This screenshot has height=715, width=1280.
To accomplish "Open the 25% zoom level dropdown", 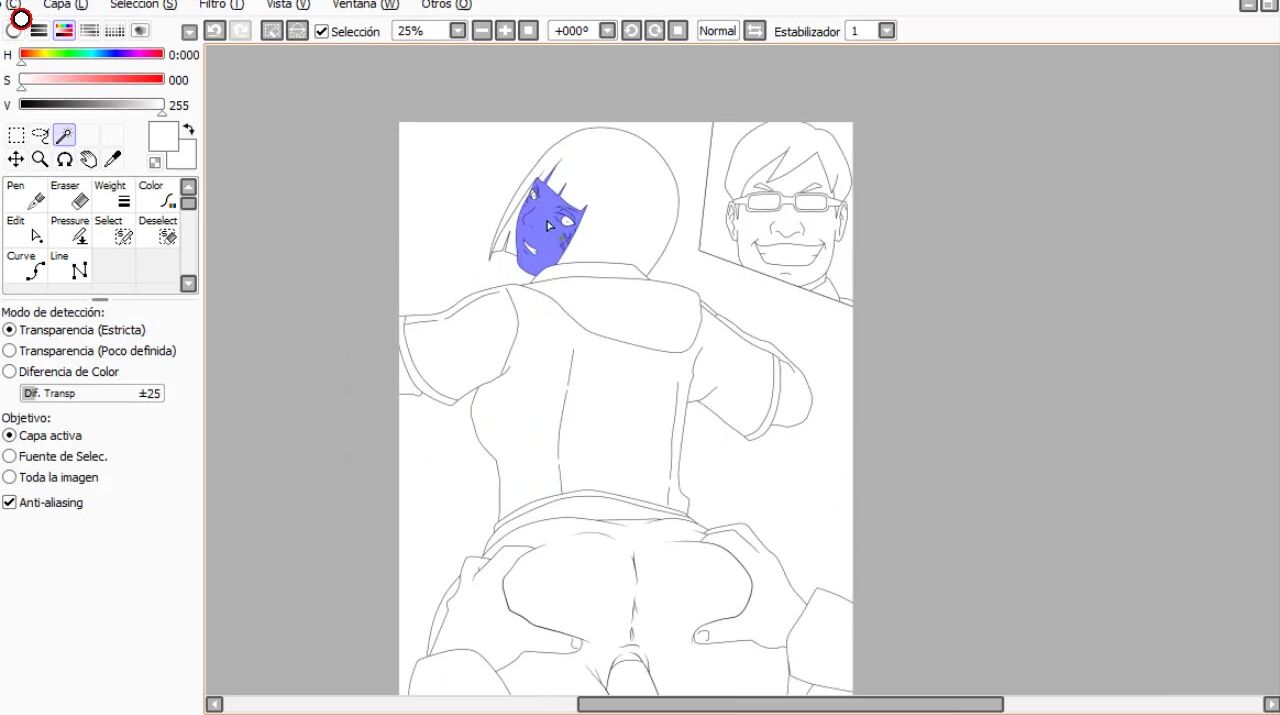I will click(x=458, y=31).
